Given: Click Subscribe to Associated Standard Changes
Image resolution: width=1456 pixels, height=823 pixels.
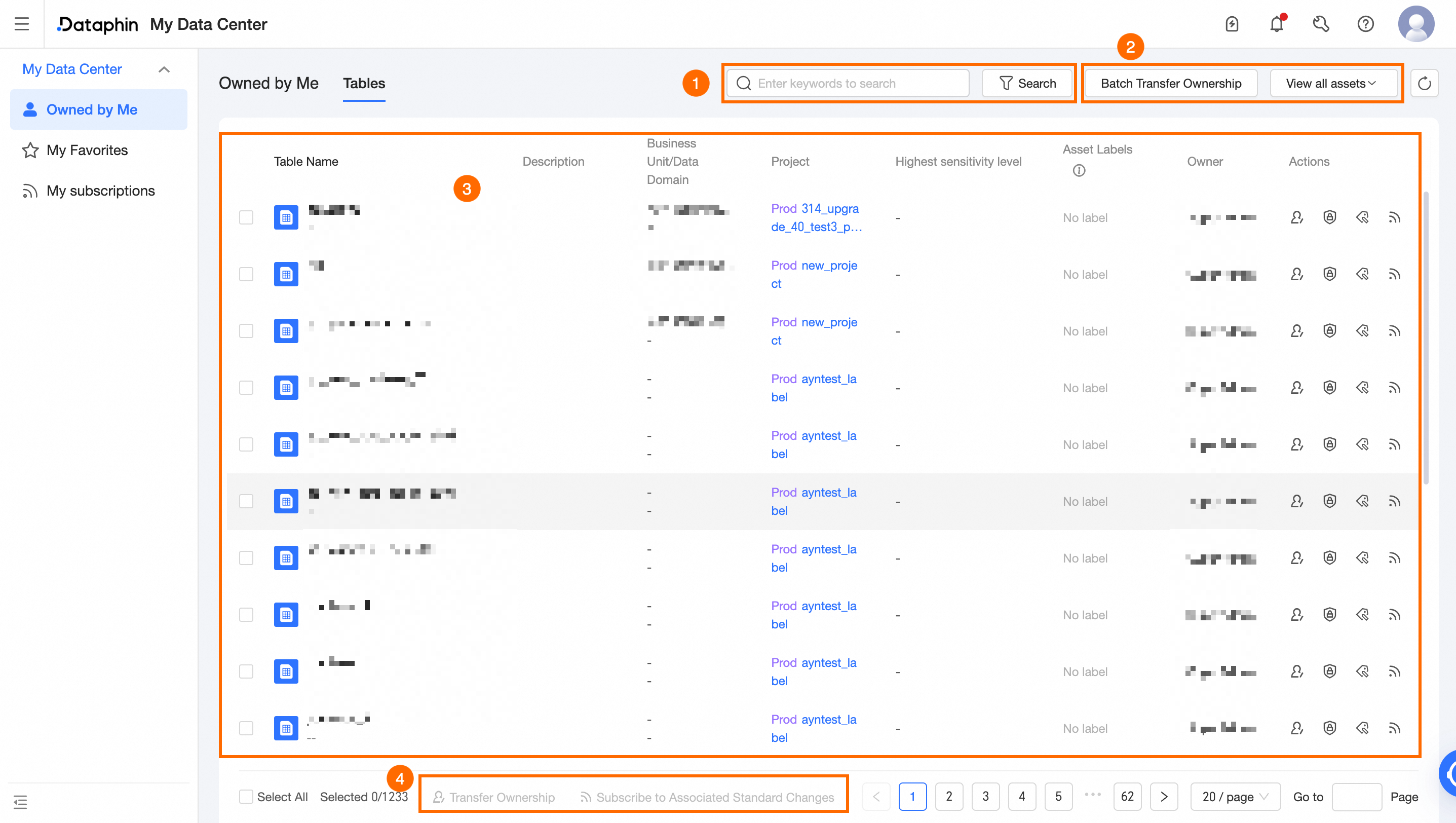Looking at the screenshot, I should [707, 798].
